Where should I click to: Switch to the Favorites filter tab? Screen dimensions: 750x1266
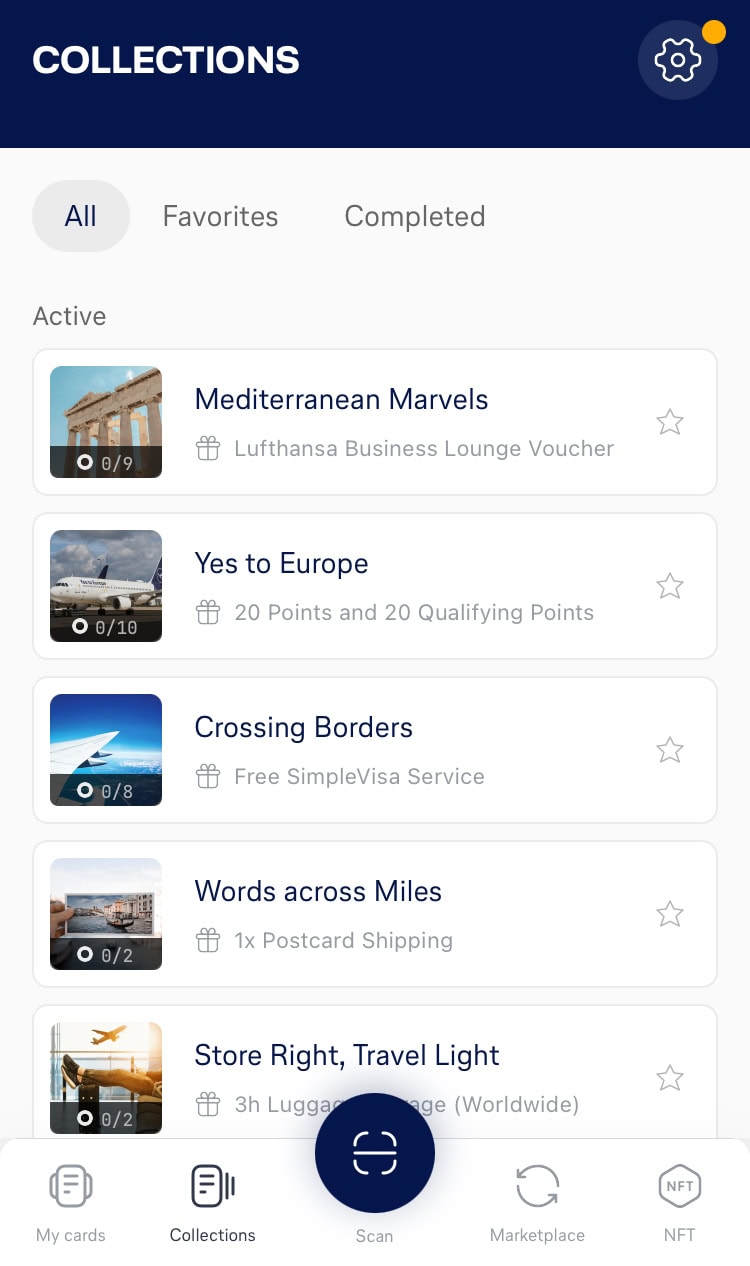point(220,216)
